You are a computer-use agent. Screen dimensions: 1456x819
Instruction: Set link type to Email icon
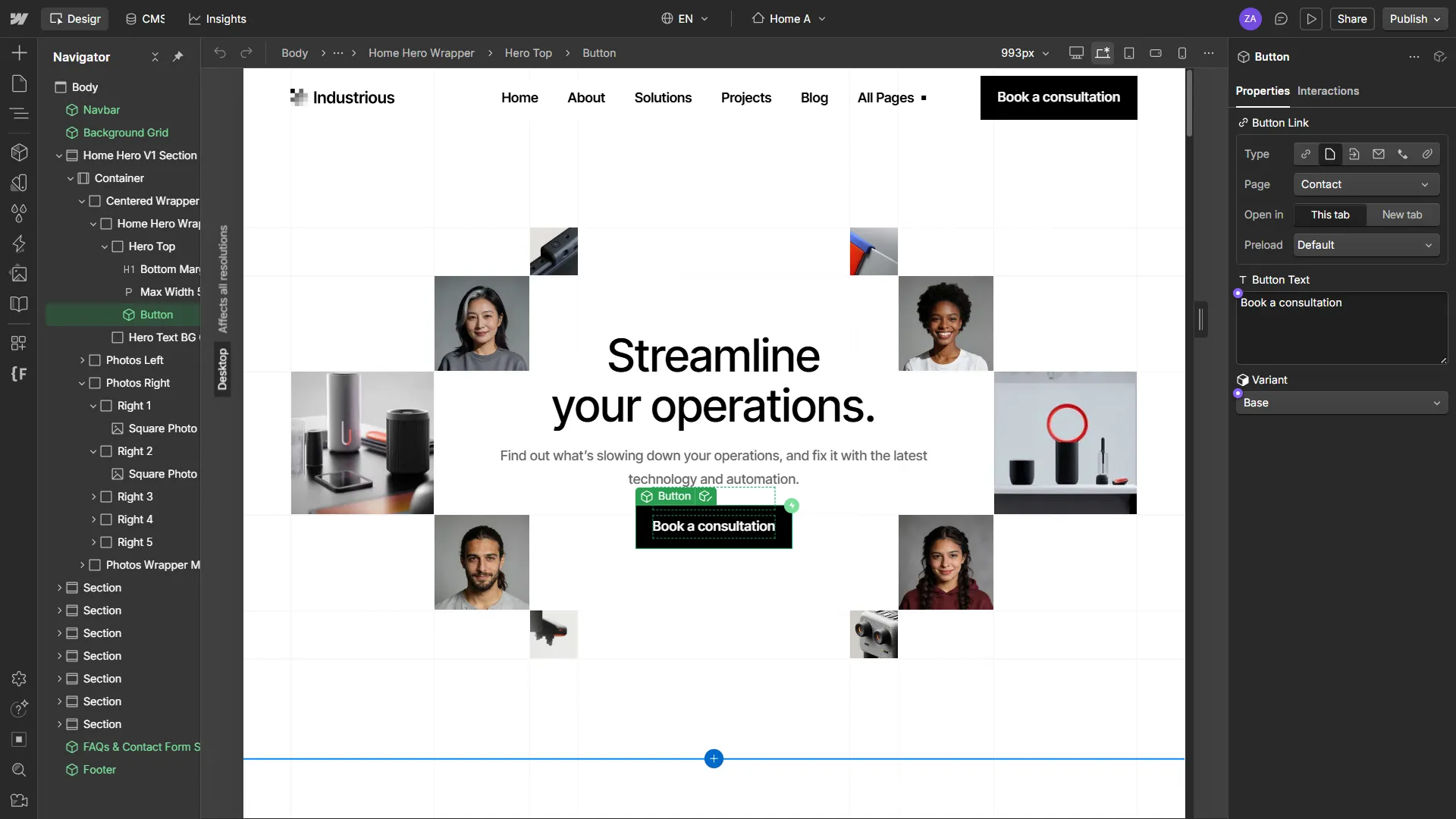click(1379, 154)
